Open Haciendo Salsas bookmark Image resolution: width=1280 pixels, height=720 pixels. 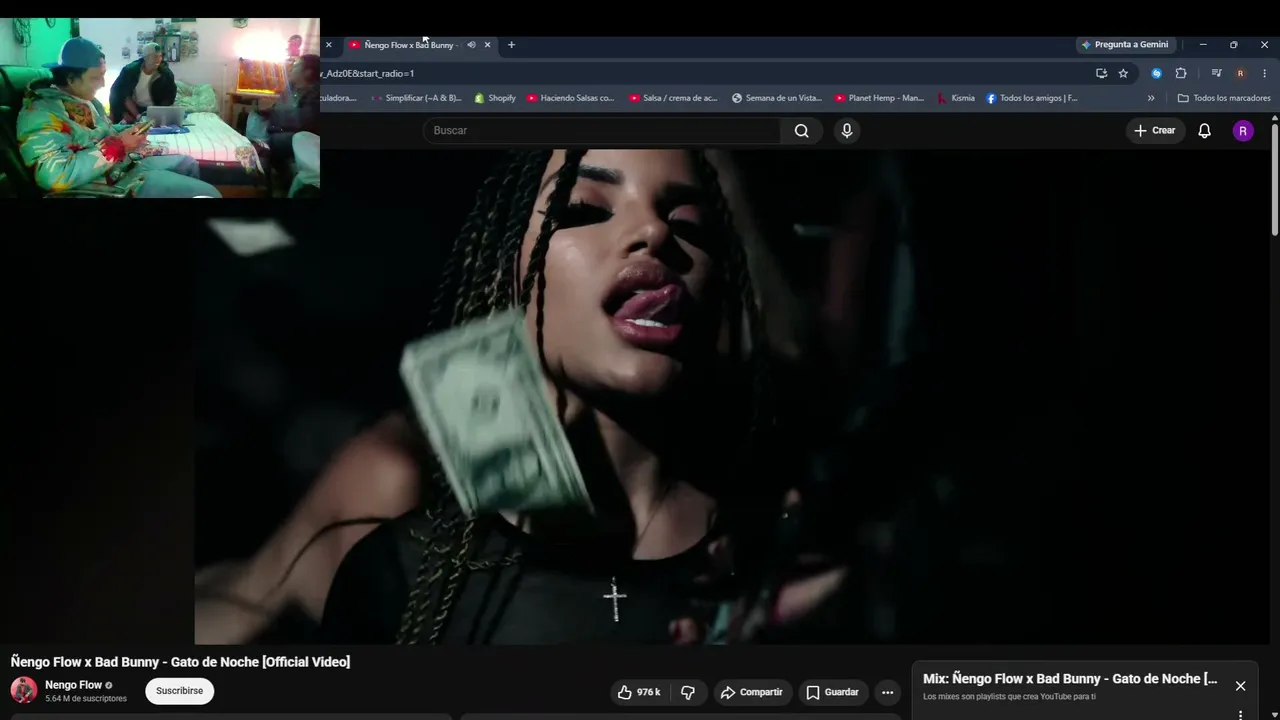click(570, 98)
